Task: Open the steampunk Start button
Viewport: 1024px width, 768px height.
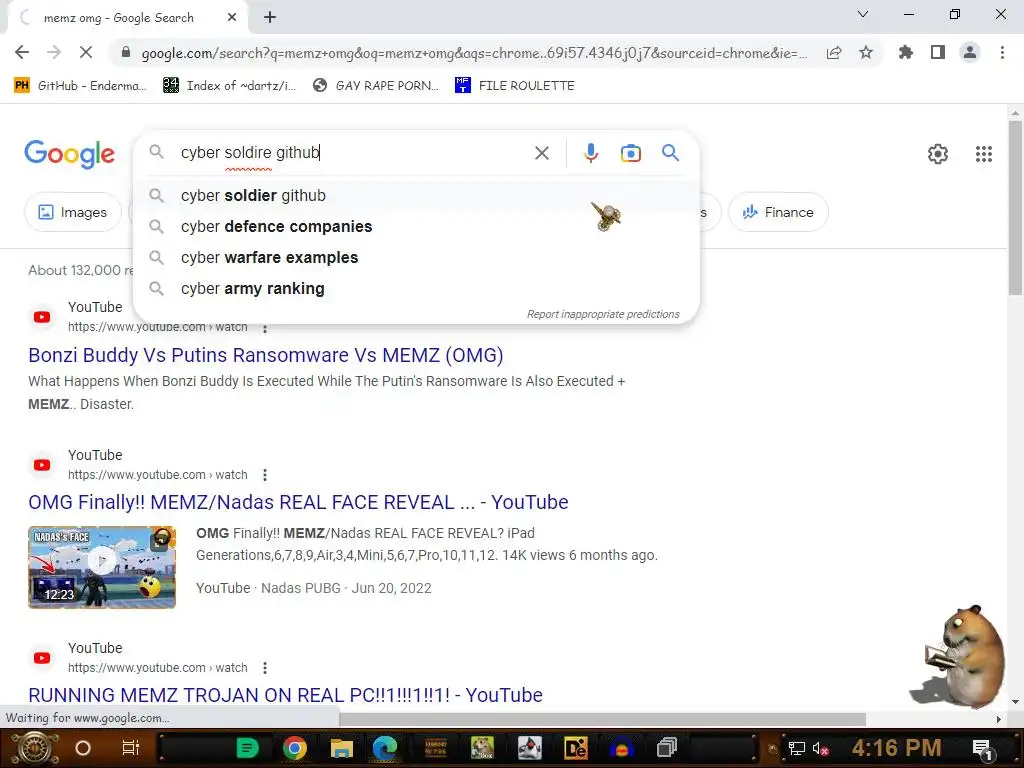Action: [x=33, y=748]
